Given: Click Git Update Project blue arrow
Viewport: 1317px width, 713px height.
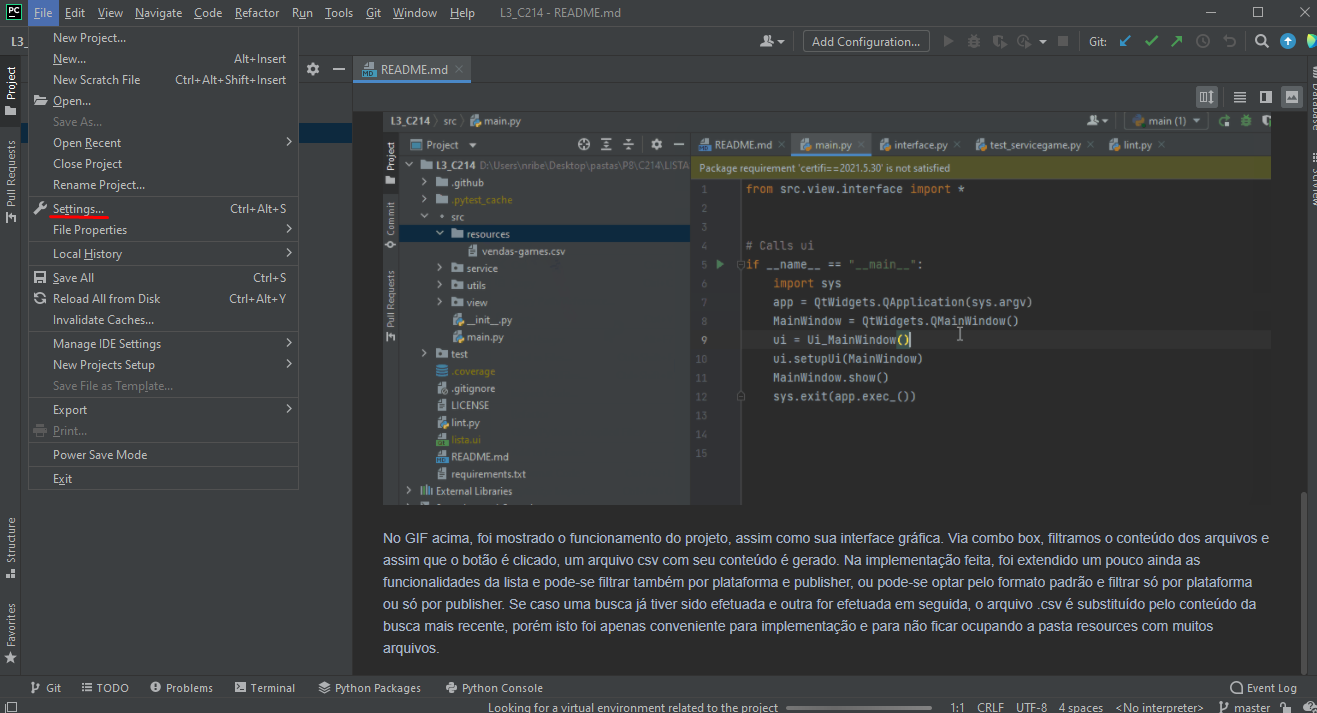Looking at the screenshot, I should point(1125,42).
